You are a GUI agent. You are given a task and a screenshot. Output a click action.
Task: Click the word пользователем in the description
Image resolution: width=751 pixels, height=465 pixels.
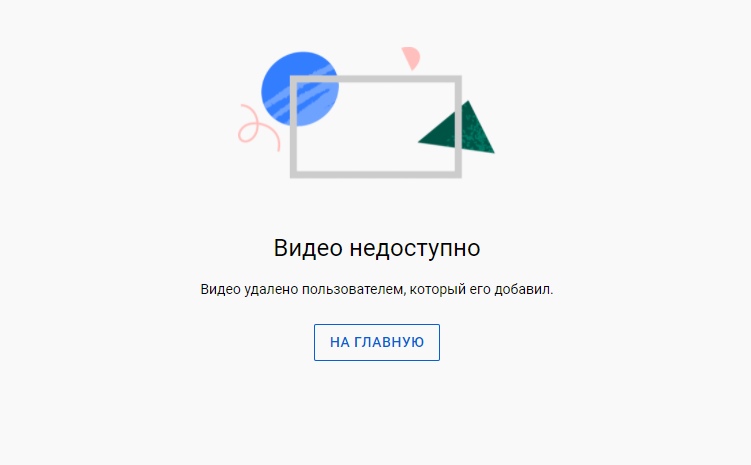tap(353, 289)
